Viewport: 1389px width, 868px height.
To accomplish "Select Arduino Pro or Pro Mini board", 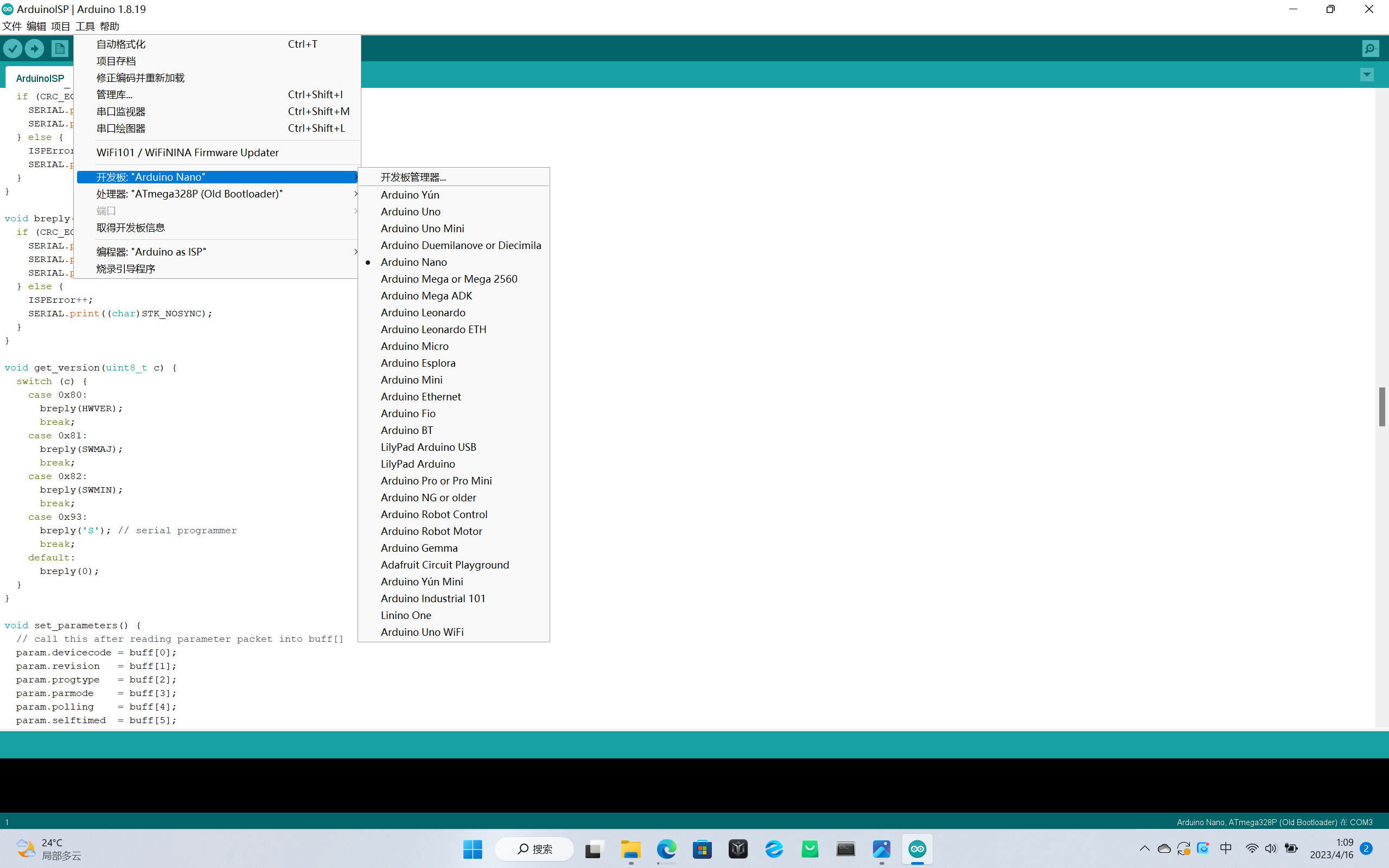I will pos(454,481).
